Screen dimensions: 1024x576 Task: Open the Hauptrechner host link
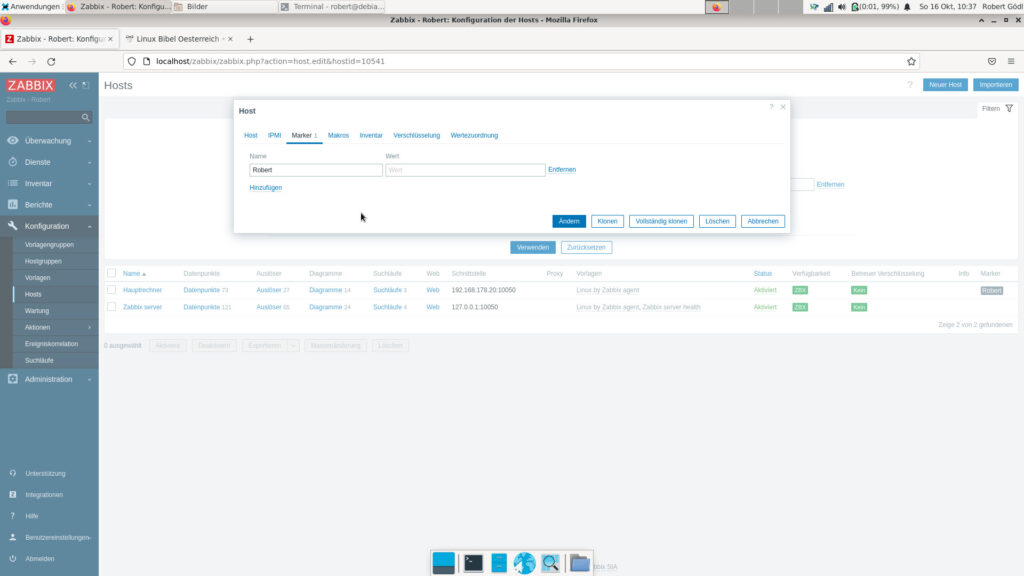coord(142,290)
